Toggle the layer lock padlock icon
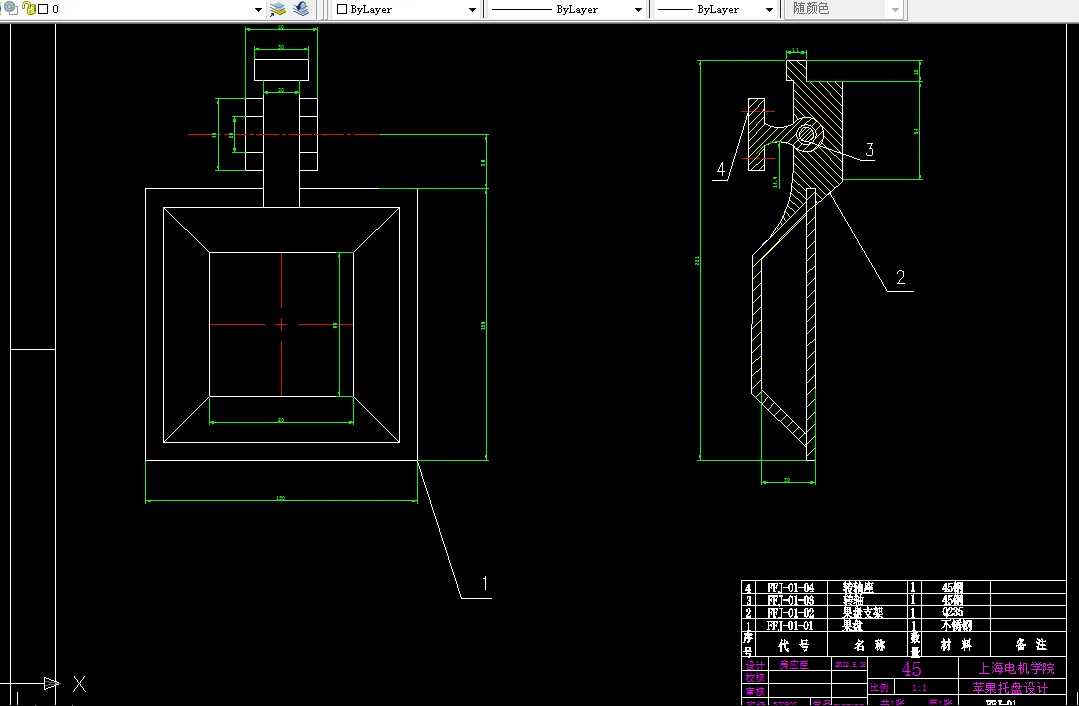 click(x=29, y=8)
